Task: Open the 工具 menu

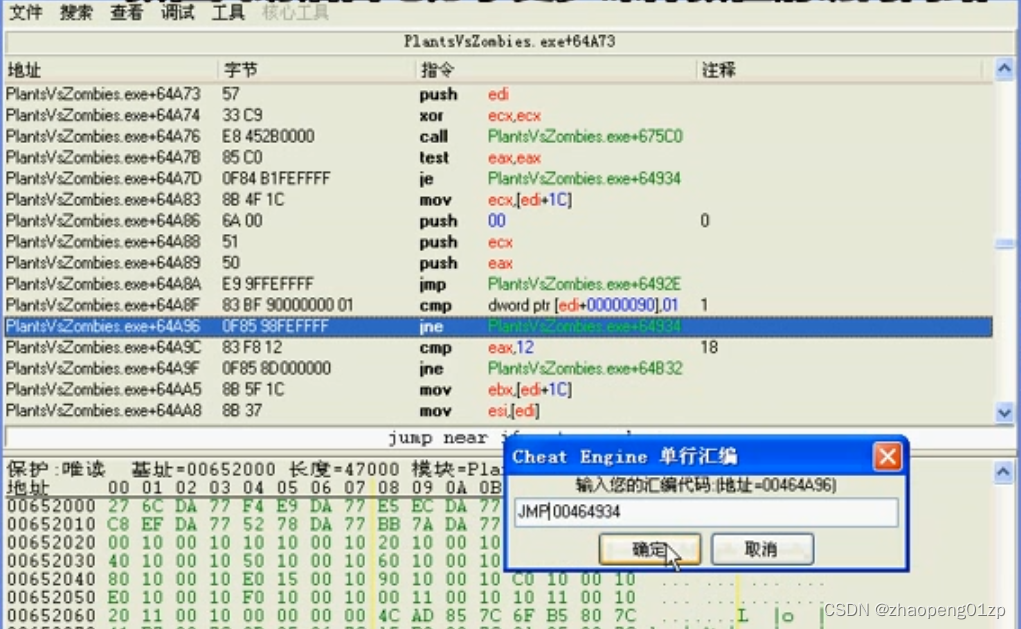Action: tap(228, 12)
